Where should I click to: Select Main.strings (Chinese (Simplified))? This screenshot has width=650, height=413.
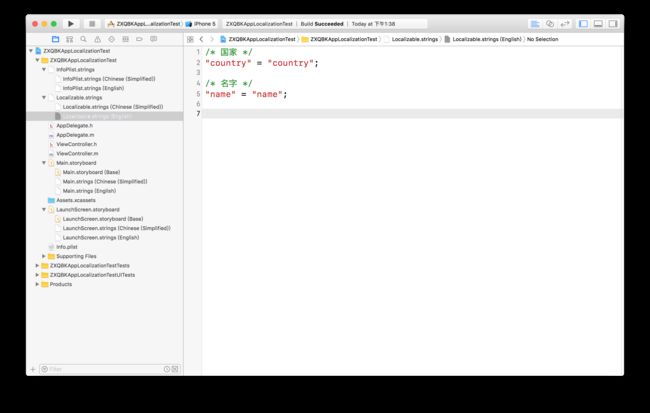pos(105,181)
